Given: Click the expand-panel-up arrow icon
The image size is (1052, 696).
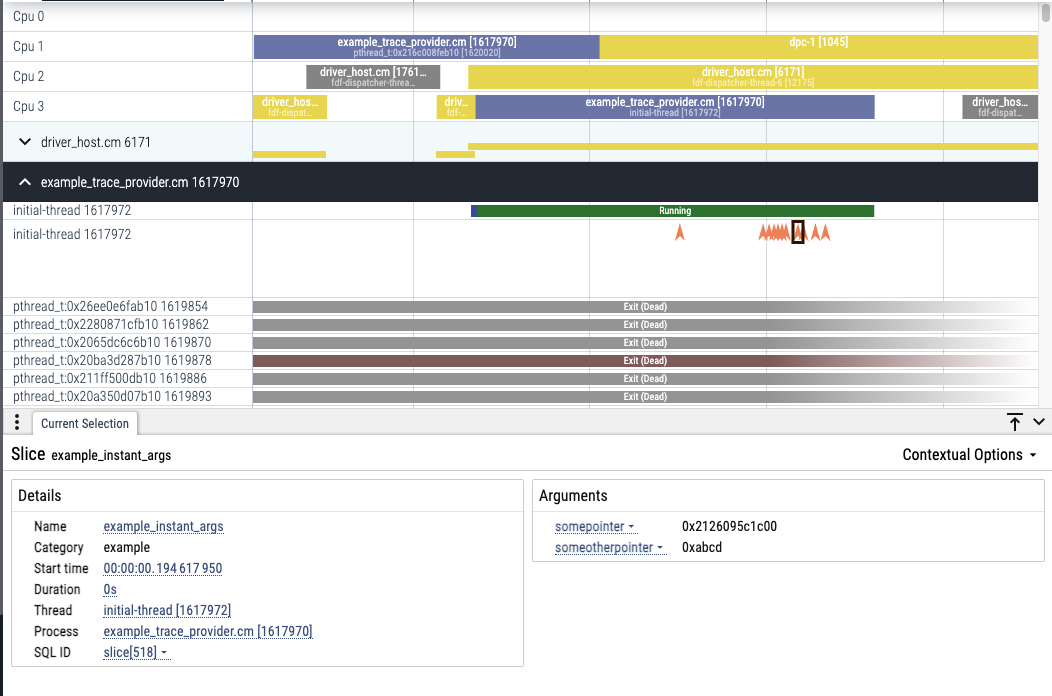Looking at the screenshot, I should pos(1015,422).
